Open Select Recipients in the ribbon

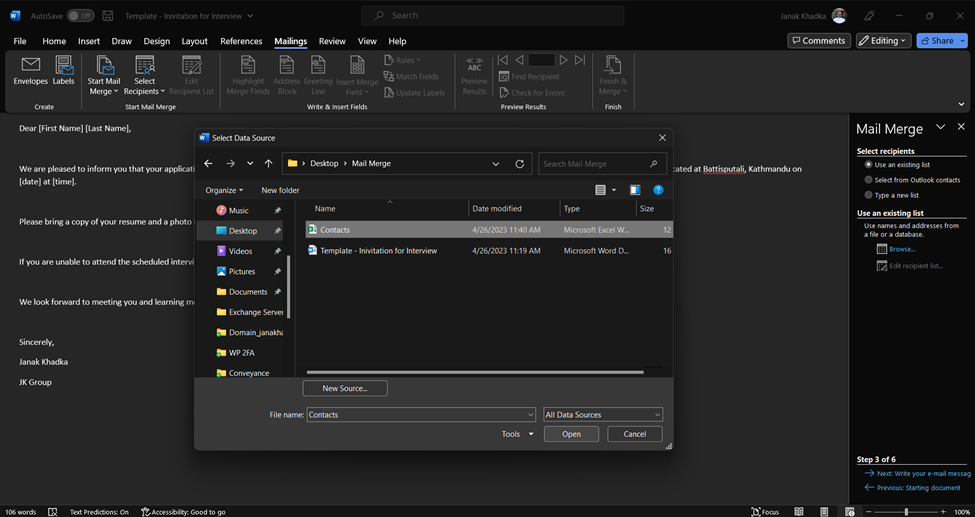pos(144,75)
